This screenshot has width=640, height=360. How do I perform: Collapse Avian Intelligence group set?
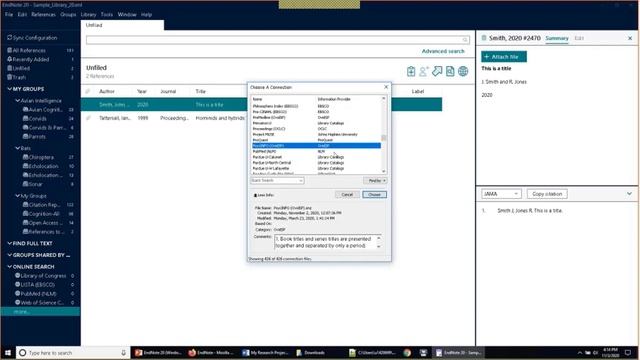[x=18, y=100]
